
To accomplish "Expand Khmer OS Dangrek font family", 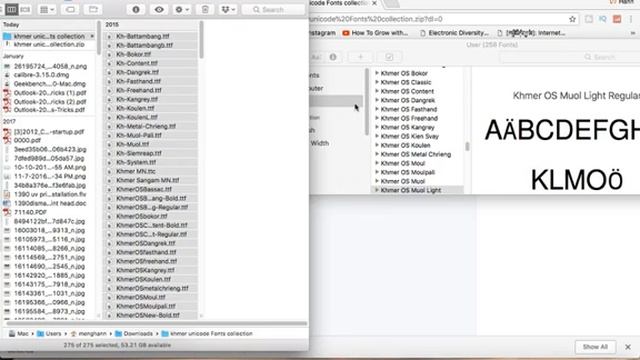I will (x=377, y=100).
